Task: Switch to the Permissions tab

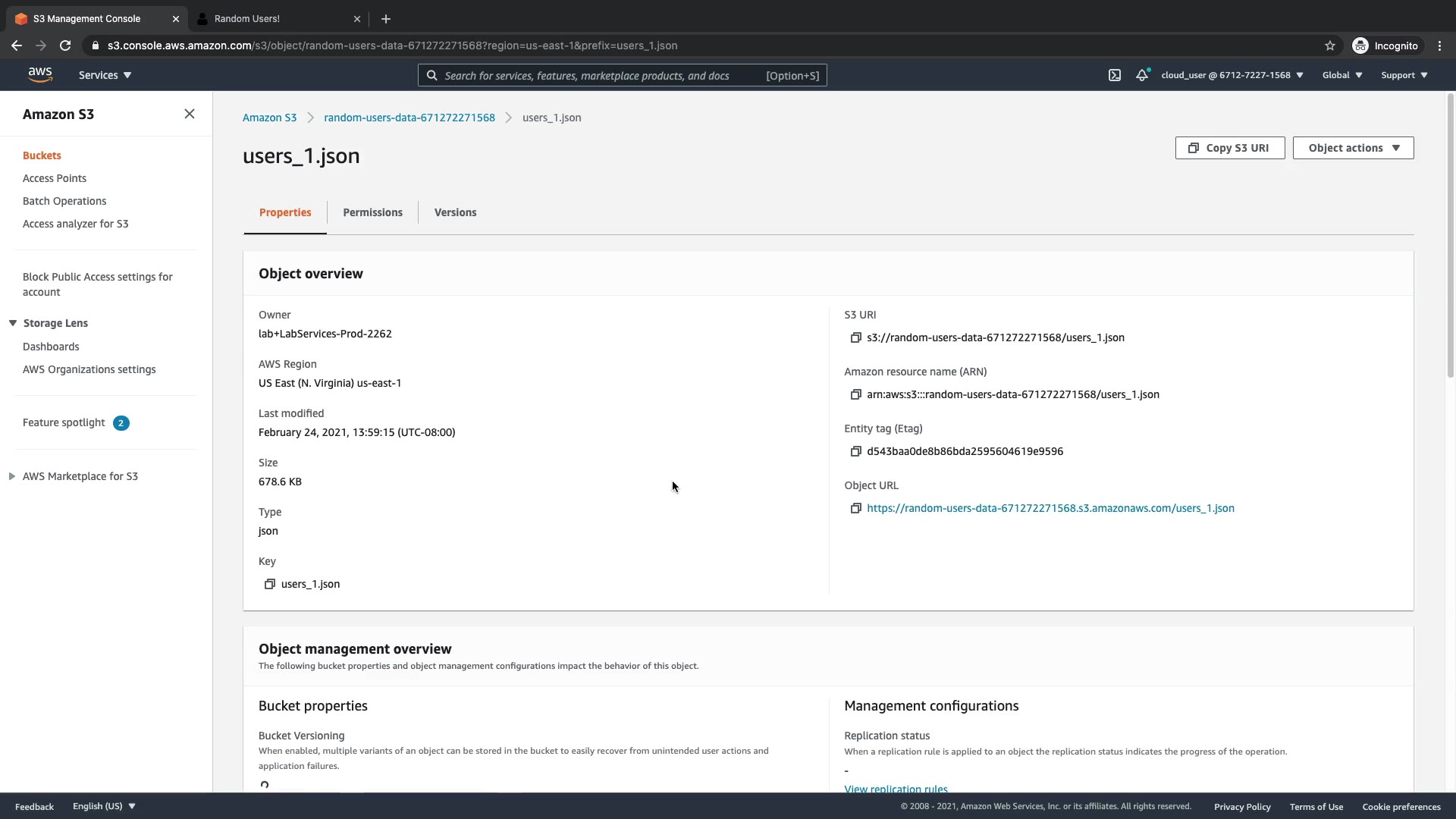Action: (372, 212)
